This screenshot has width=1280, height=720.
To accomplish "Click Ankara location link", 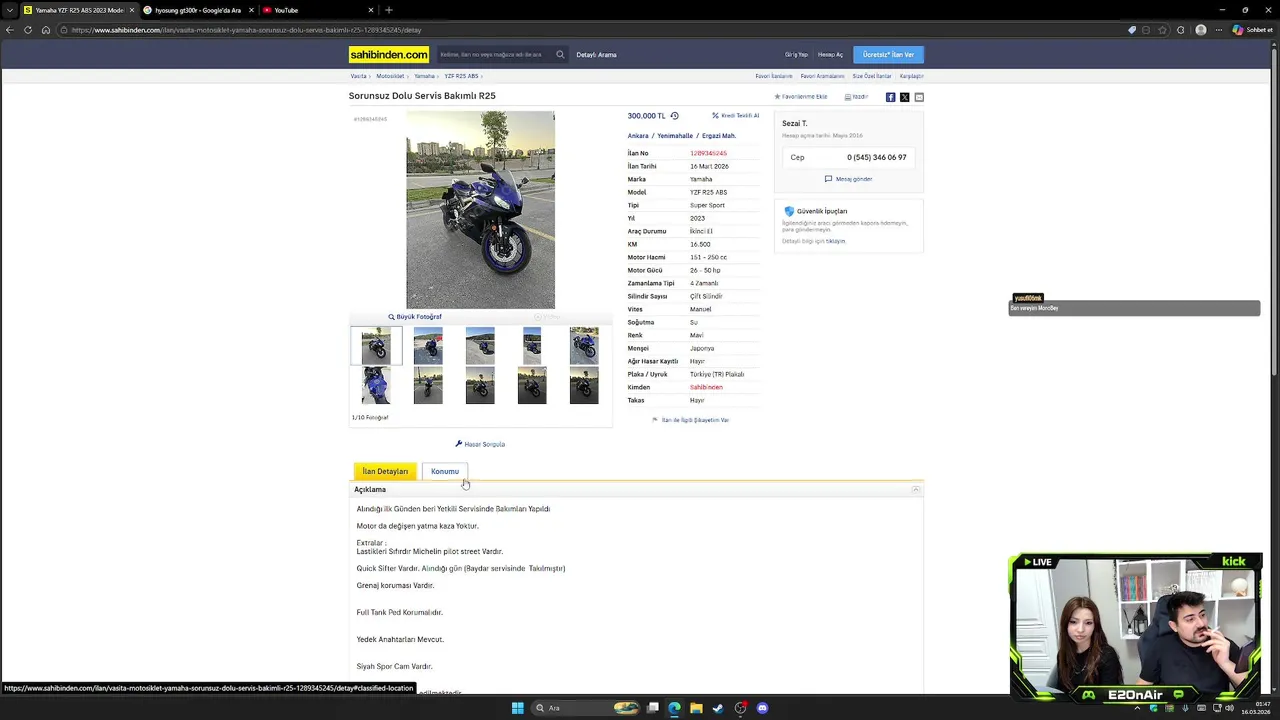I will coord(638,135).
